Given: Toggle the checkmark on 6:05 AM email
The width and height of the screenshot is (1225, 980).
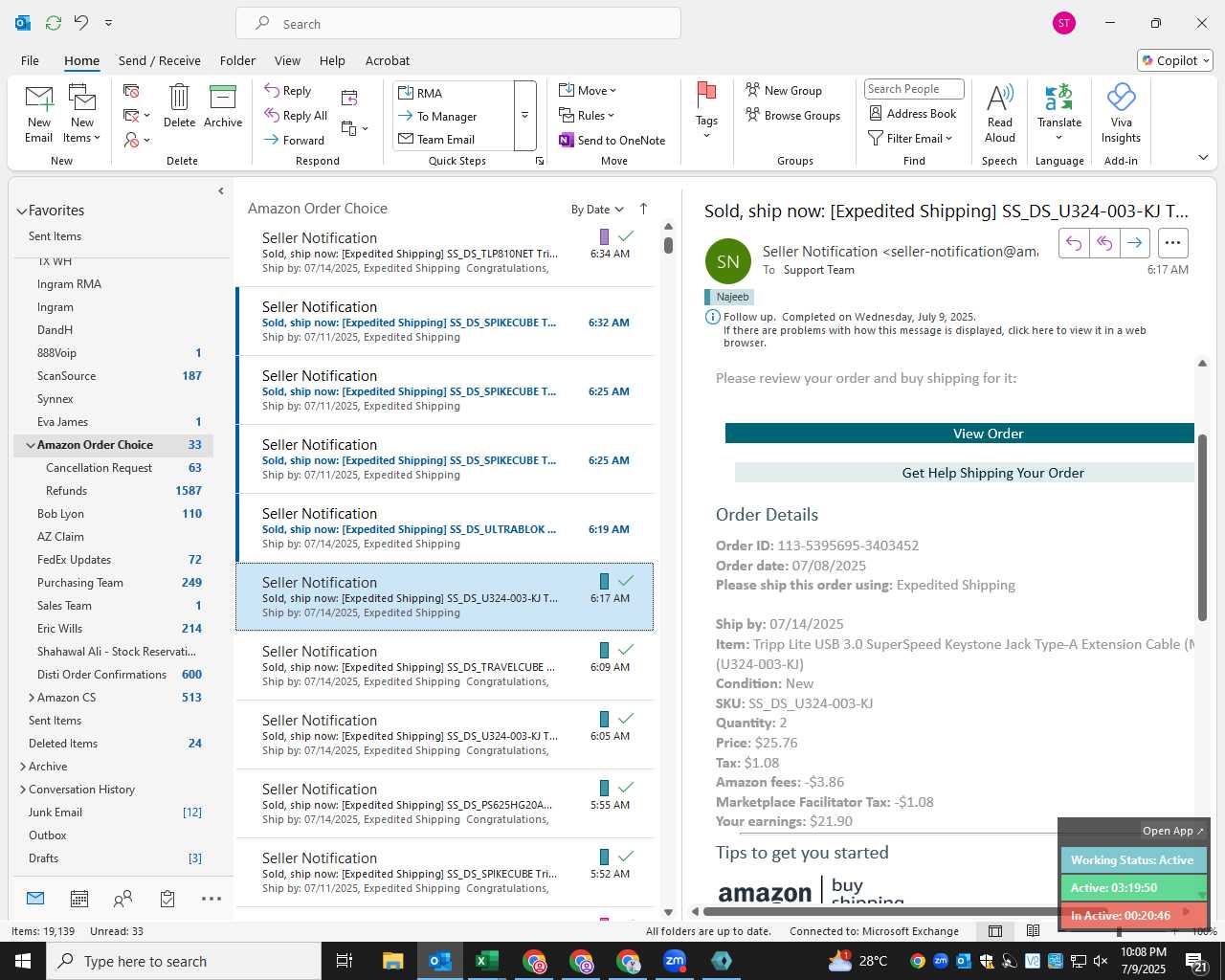Looking at the screenshot, I should (626, 719).
